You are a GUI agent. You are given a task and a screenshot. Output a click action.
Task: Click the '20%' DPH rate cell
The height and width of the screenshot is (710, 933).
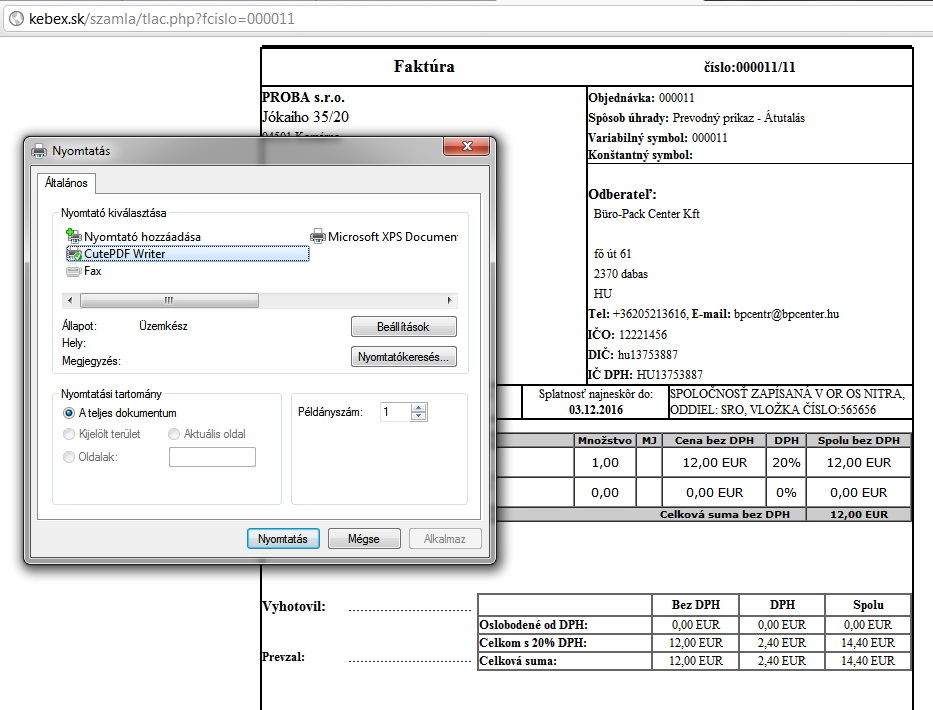[x=786, y=462]
